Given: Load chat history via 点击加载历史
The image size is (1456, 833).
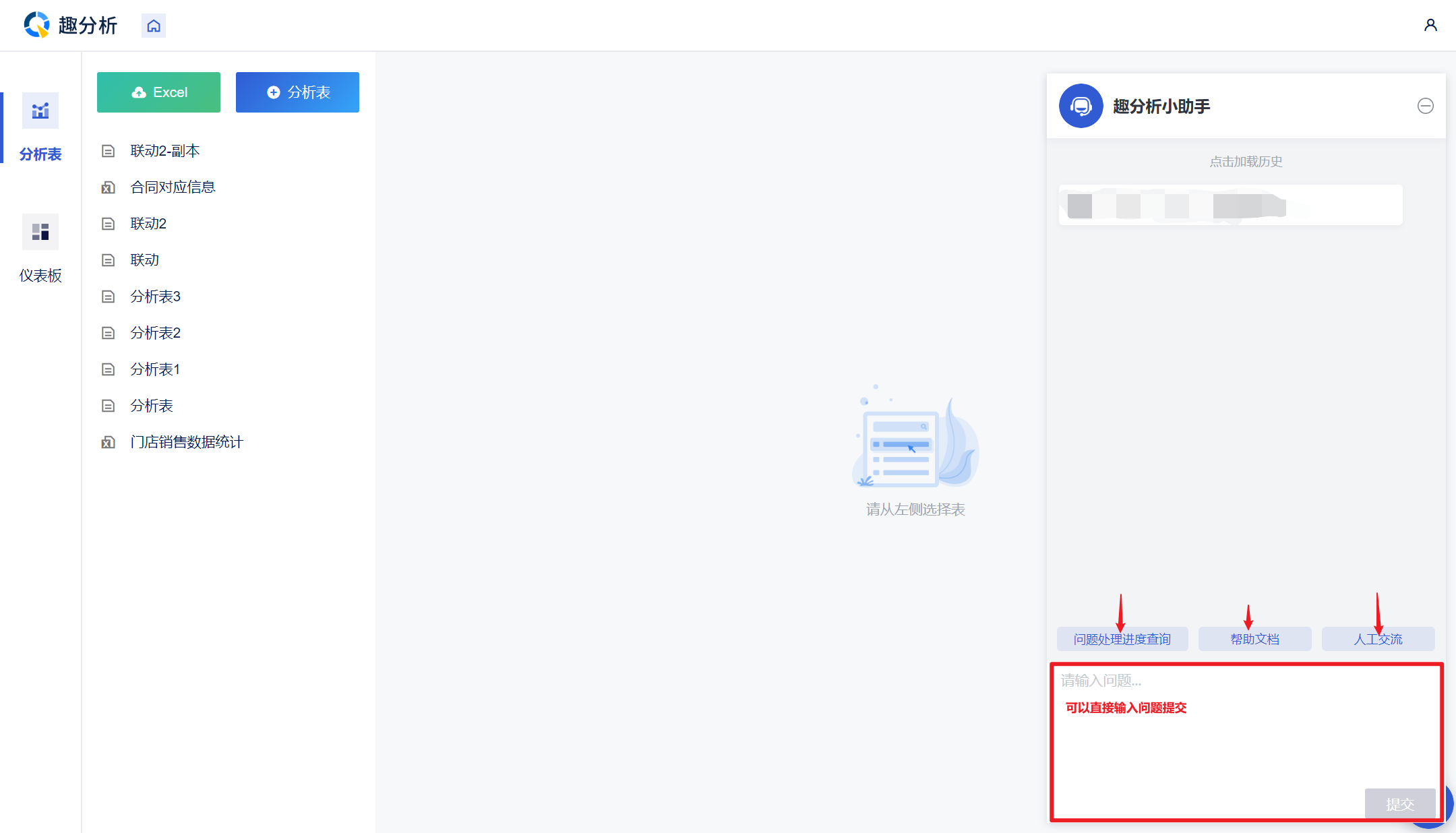Looking at the screenshot, I should (x=1246, y=162).
